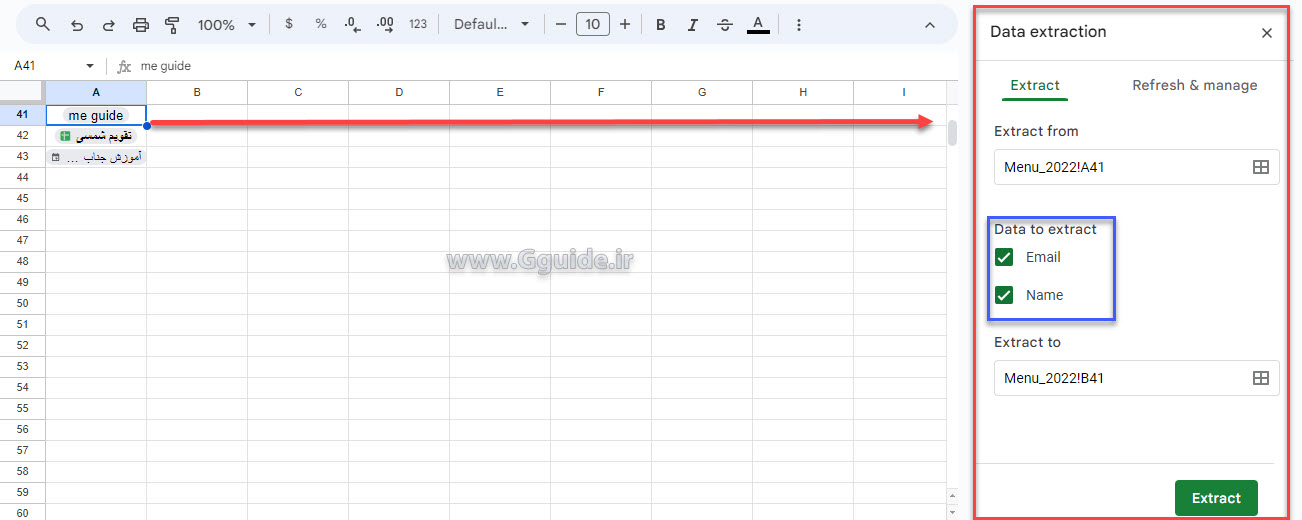This screenshot has width=1302, height=520.
Task: Open the text color picker
Action: click(758, 25)
